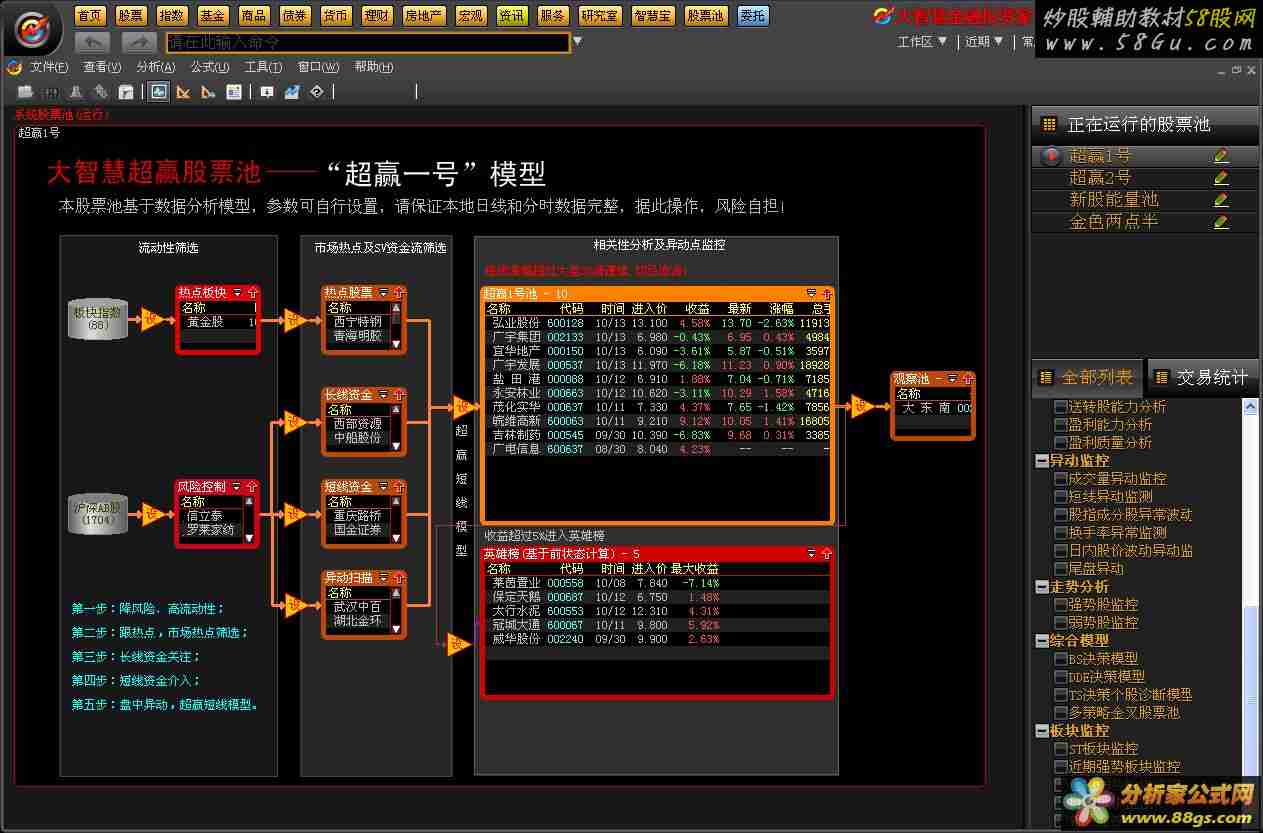Check the 盈利能力分析 checkbox
The image size is (1263, 833).
click(1061, 425)
